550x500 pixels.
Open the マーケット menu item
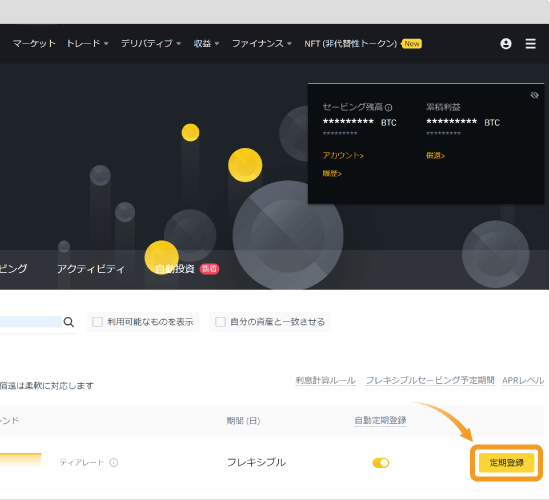coord(34,44)
